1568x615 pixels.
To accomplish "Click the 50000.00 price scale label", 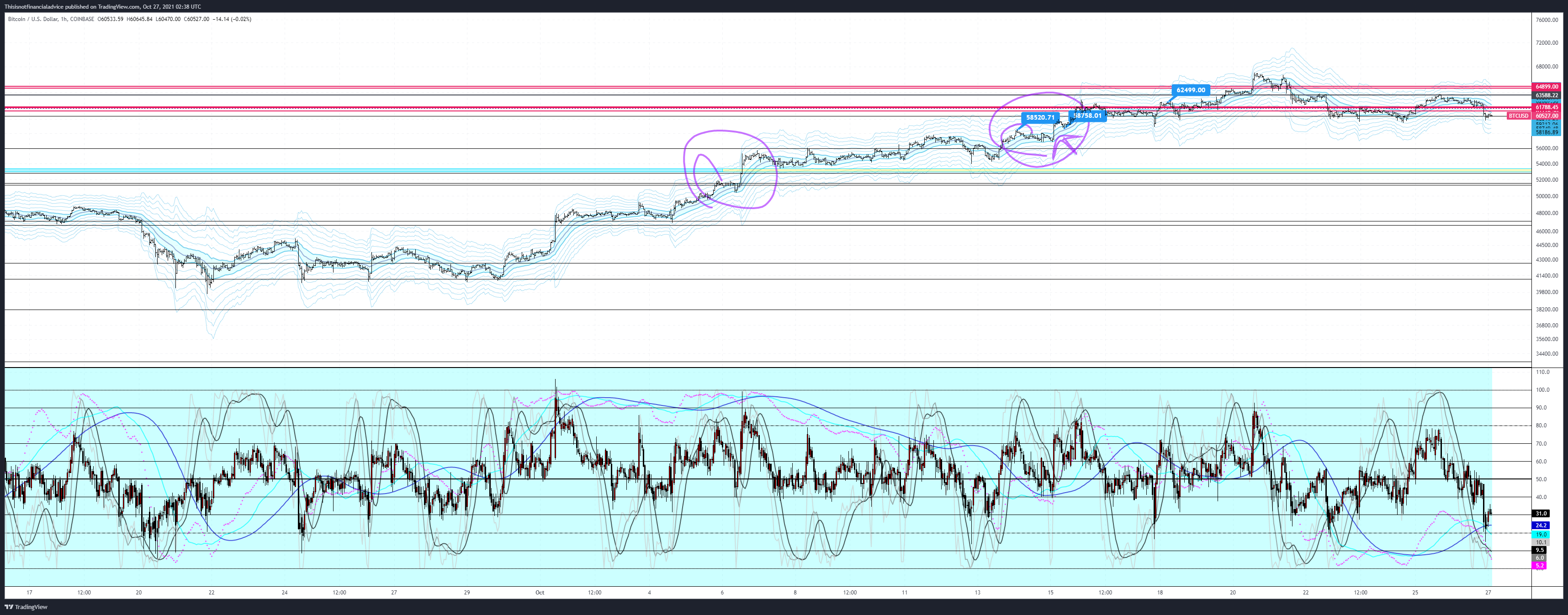I will [x=1547, y=196].
